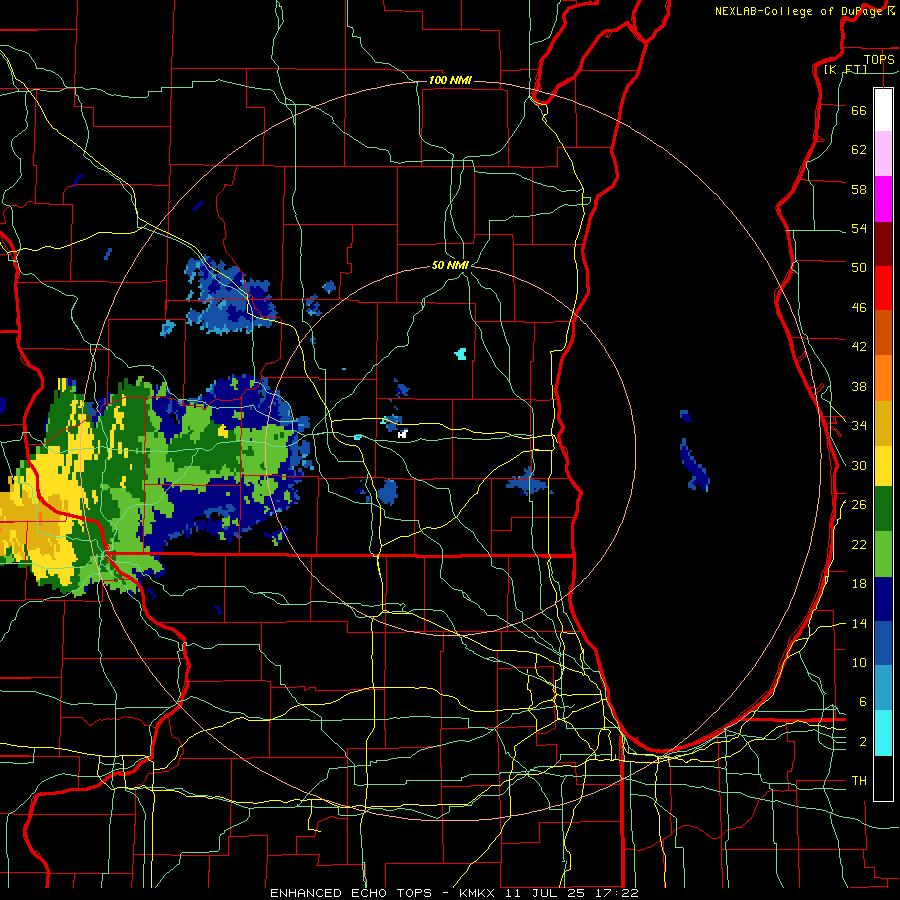Viewport: 900px width, 900px height.
Task: Click the '66' legend value
Action: click(859, 110)
